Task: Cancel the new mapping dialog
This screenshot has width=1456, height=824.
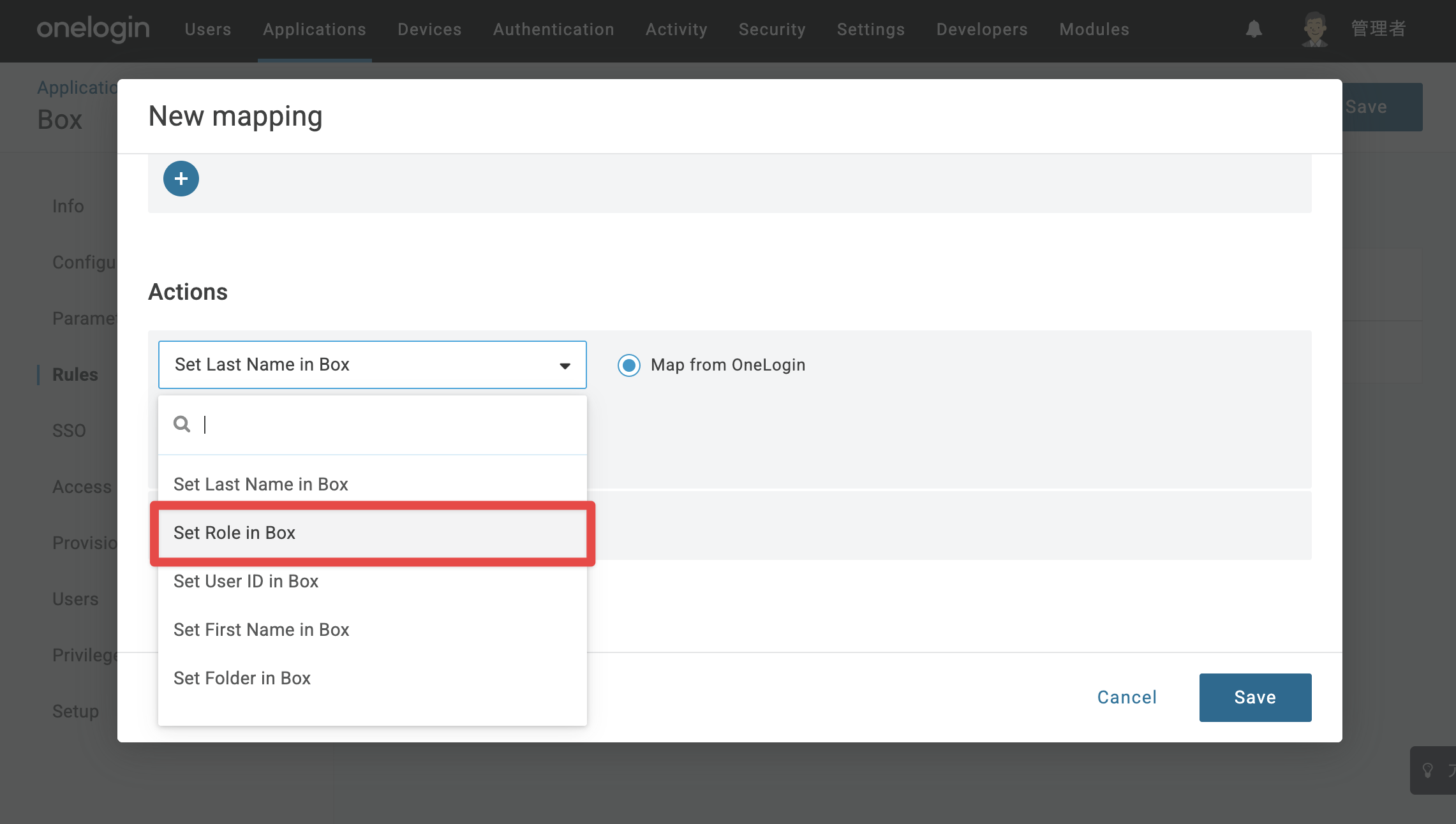Action: [1127, 698]
